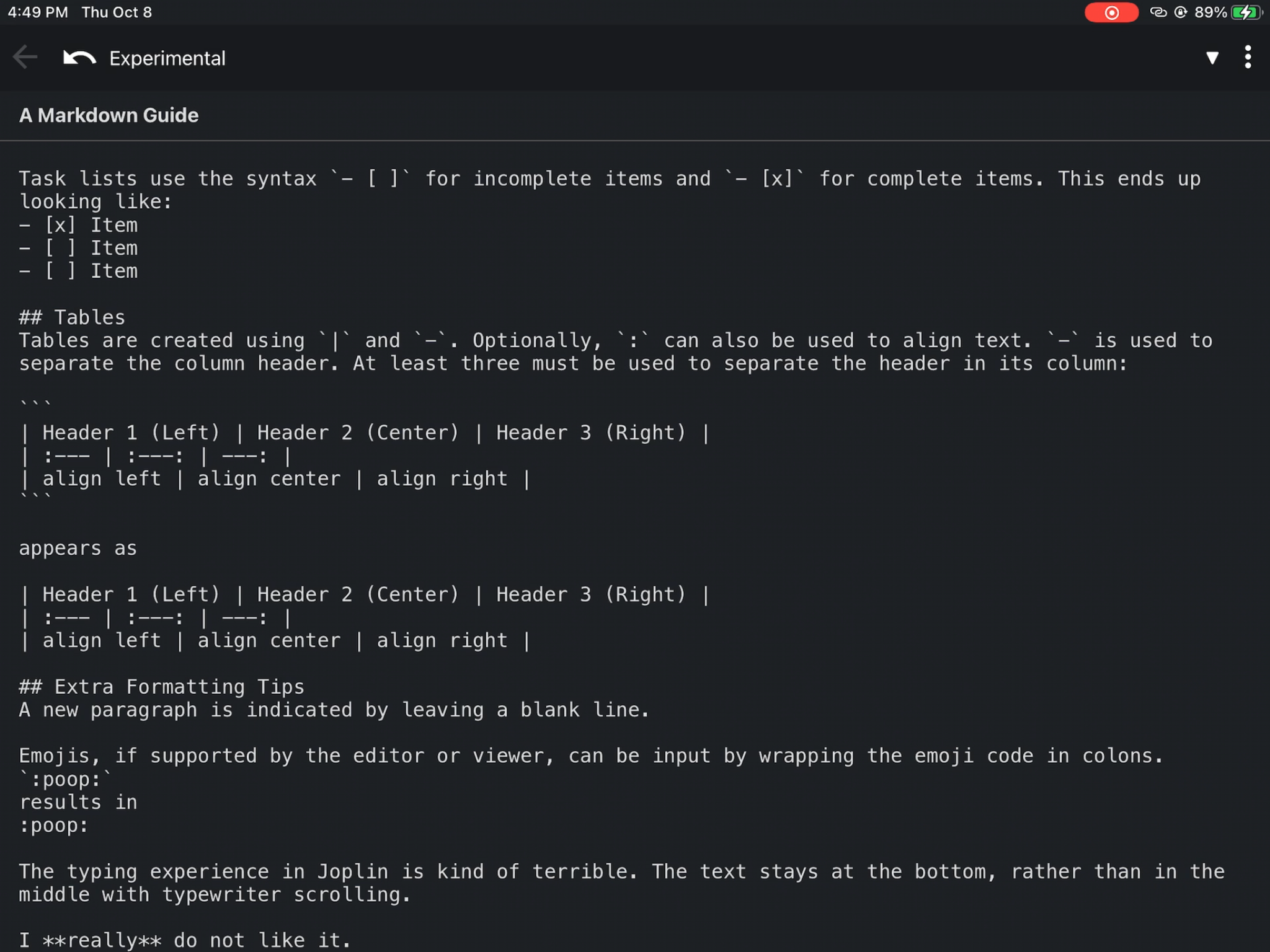
Task: Tap the orientation lock status icon
Action: pos(1181,12)
